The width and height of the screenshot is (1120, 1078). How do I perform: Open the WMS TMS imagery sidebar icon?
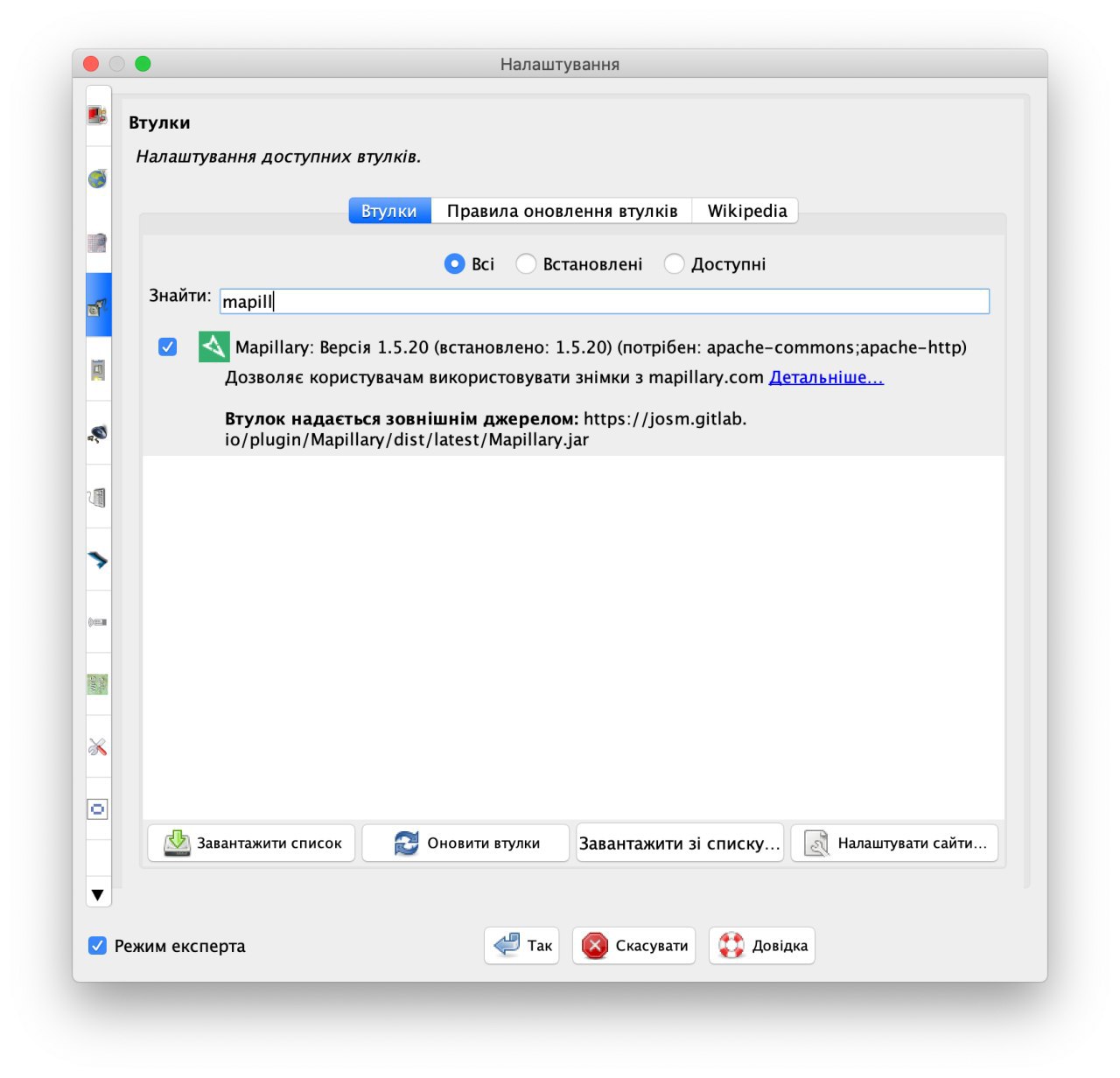pyautogui.click(x=97, y=684)
